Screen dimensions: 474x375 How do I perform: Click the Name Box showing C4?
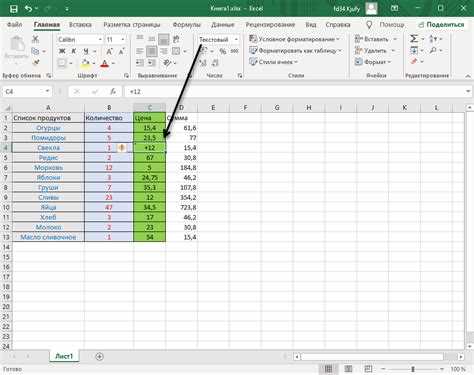(27, 91)
